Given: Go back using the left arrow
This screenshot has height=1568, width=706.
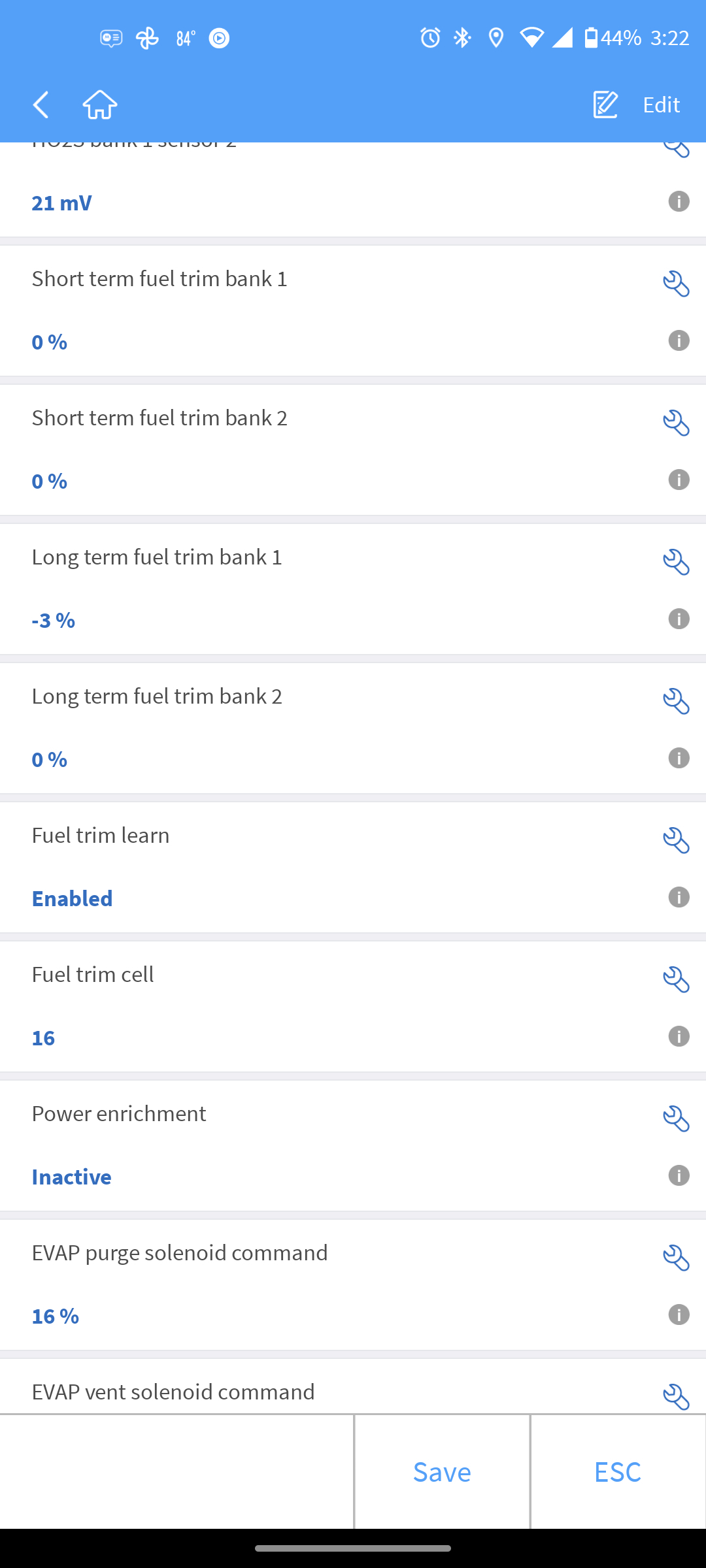Looking at the screenshot, I should [41, 105].
